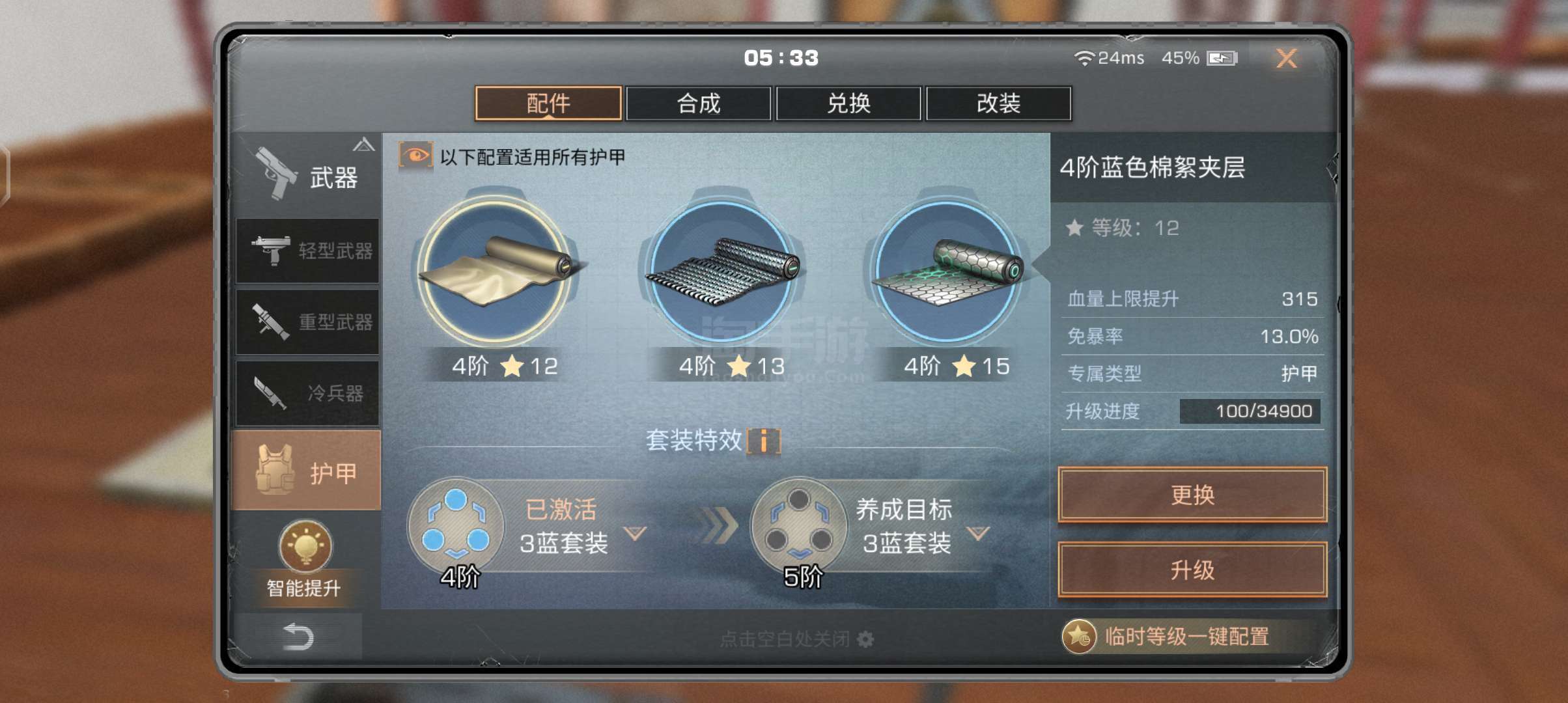
Task: Toggle the eye icon for armor configuration
Action: pos(415,156)
